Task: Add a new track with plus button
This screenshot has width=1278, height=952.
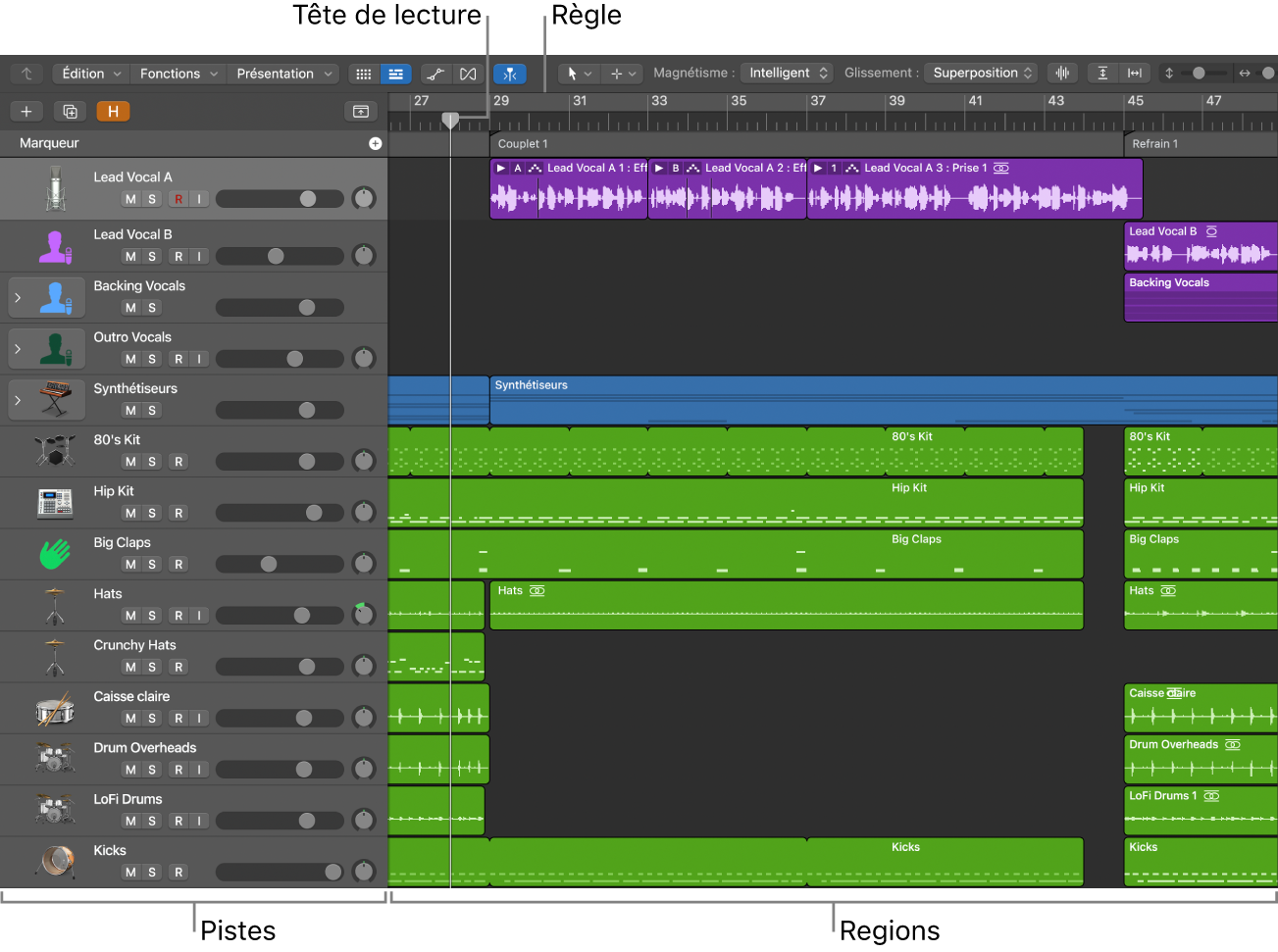Action: (x=26, y=112)
